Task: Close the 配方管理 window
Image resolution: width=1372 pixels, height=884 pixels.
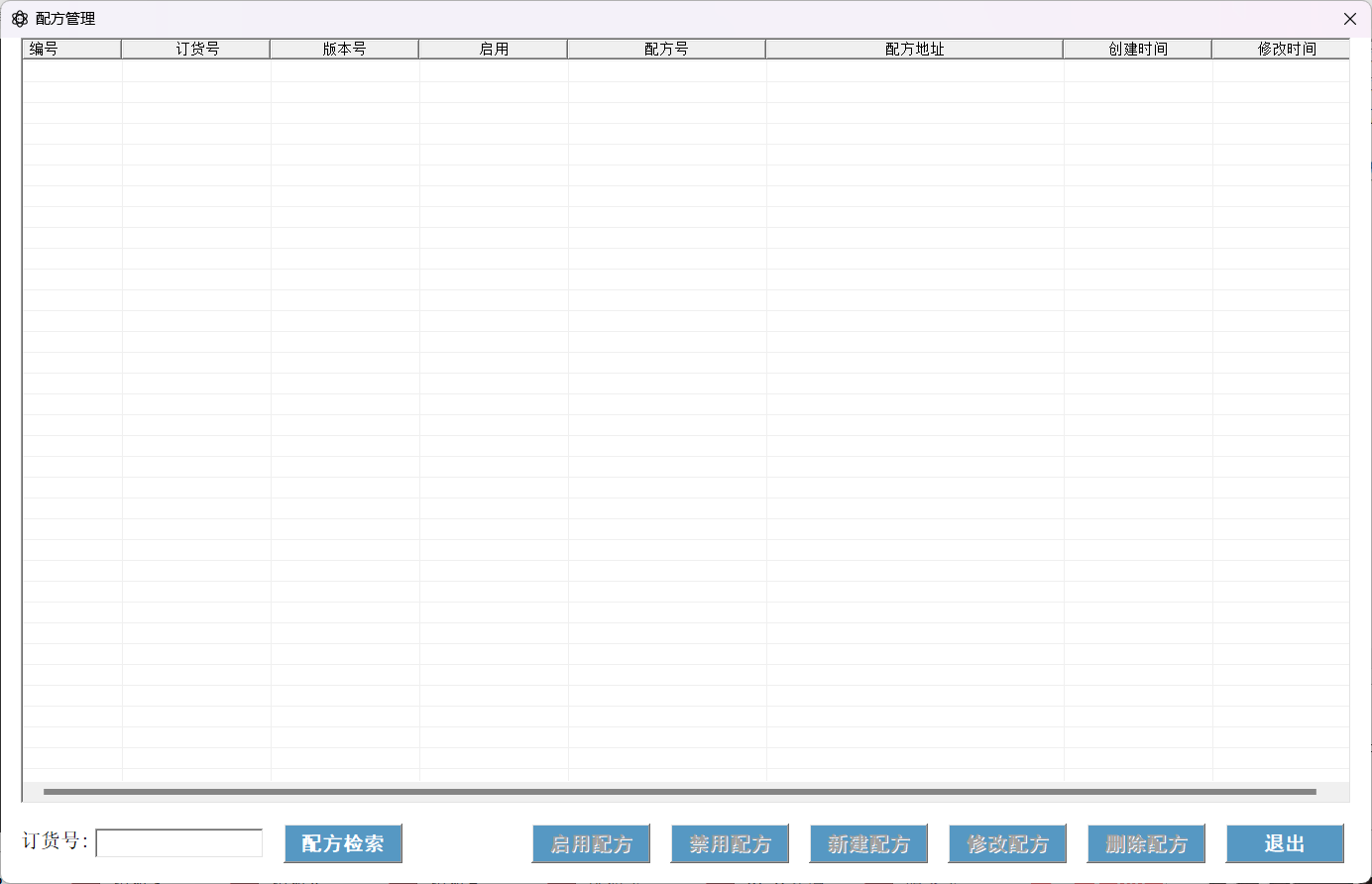Action: [1349, 19]
